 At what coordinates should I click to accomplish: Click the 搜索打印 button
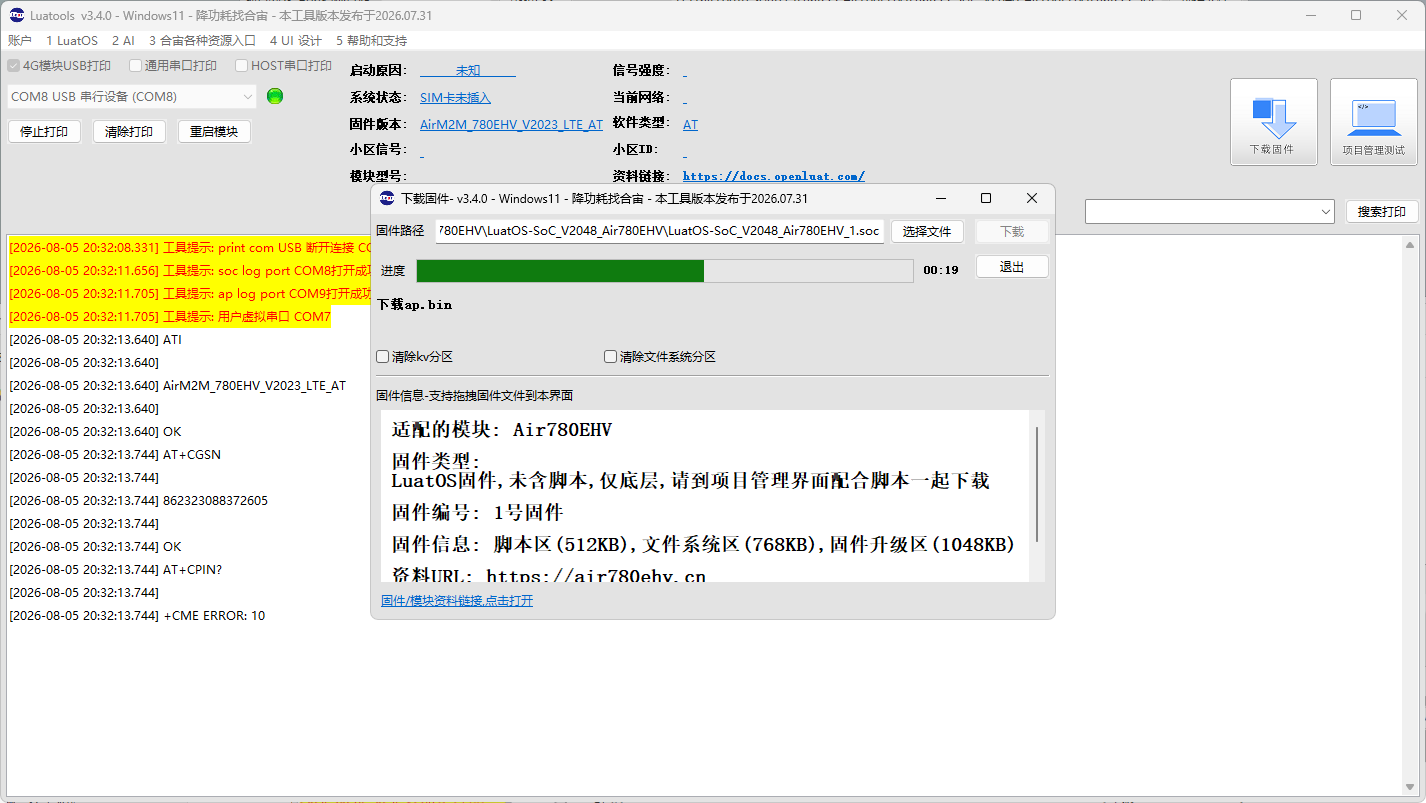tap(1382, 212)
